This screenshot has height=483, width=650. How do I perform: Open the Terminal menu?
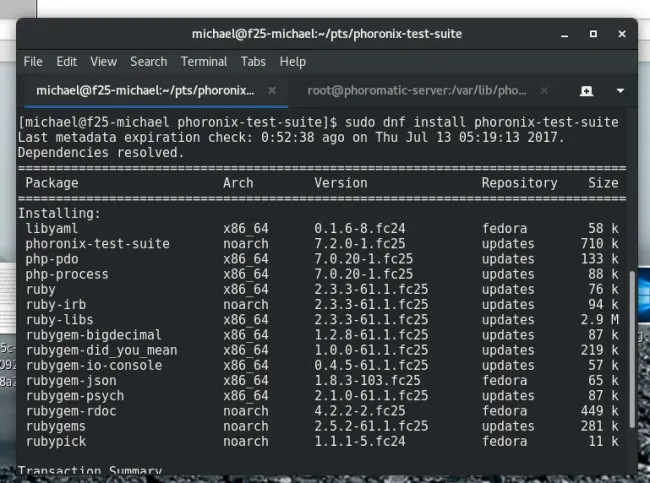[204, 62]
